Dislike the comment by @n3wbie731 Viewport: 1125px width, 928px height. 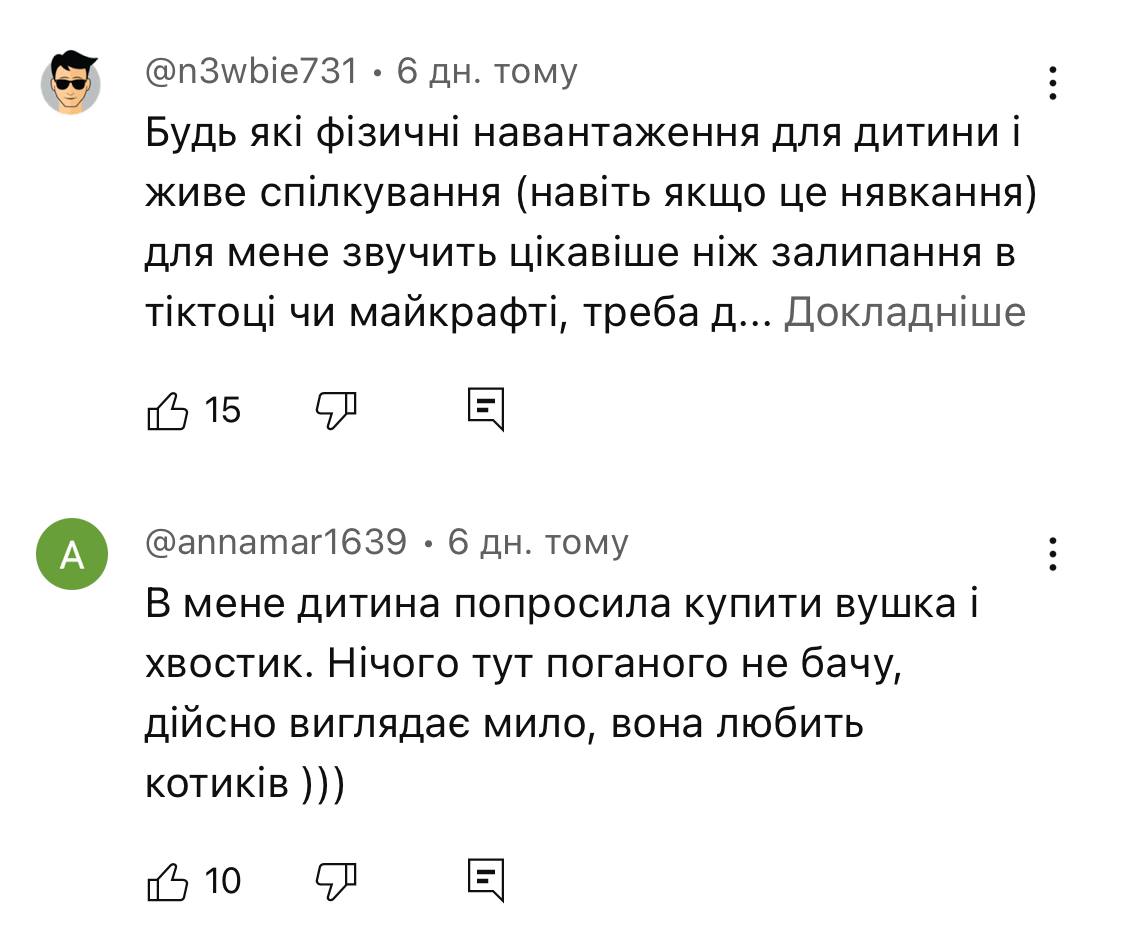coord(336,410)
